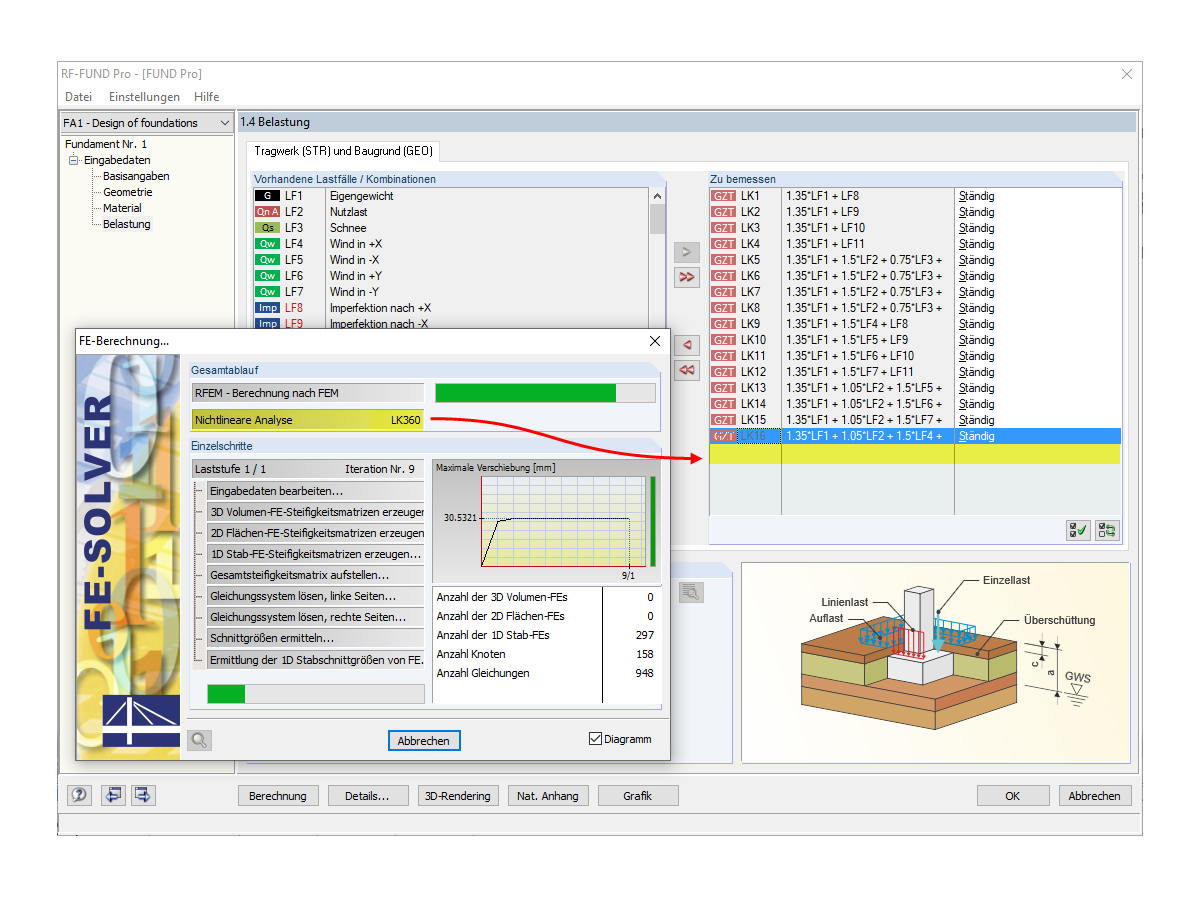This screenshot has height=900, width=1200.
Task: Click Abbrechen in the main RF-FUND window
Action: click(x=1095, y=796)
